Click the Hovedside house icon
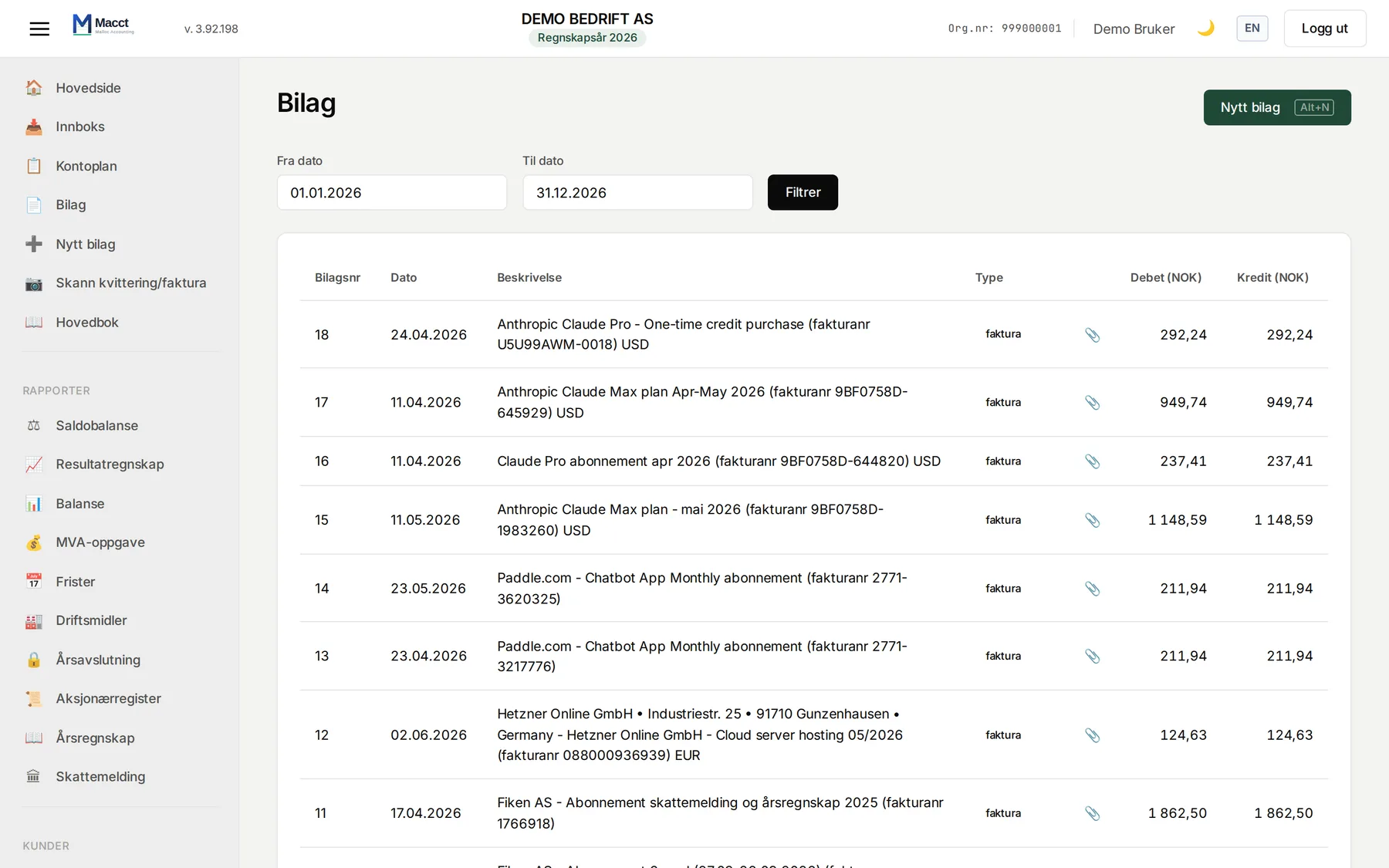 point(34,88)
